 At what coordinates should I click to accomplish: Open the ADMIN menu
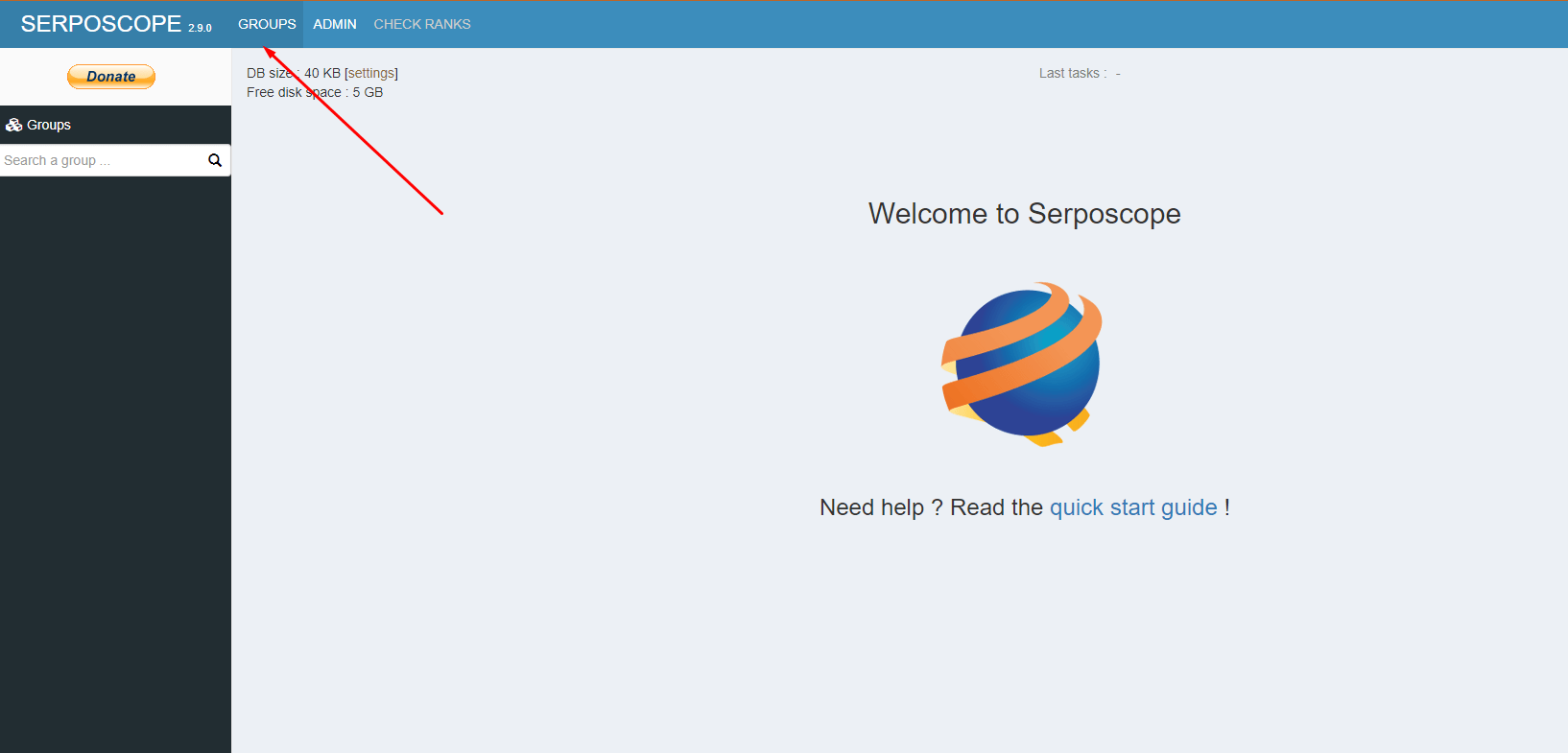tap(335, 24)
